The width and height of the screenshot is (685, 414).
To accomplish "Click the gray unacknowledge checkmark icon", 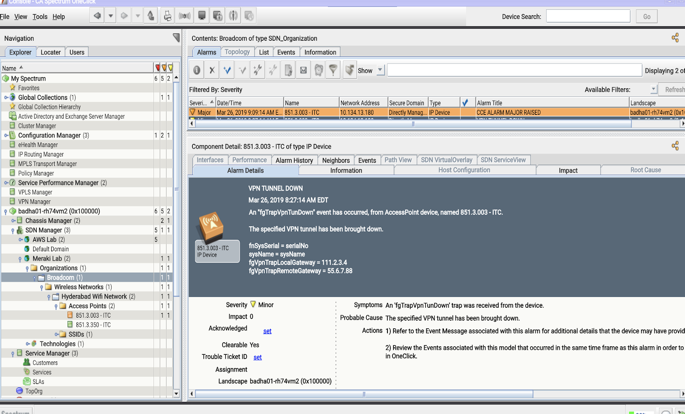I will (x=242, y=70).
